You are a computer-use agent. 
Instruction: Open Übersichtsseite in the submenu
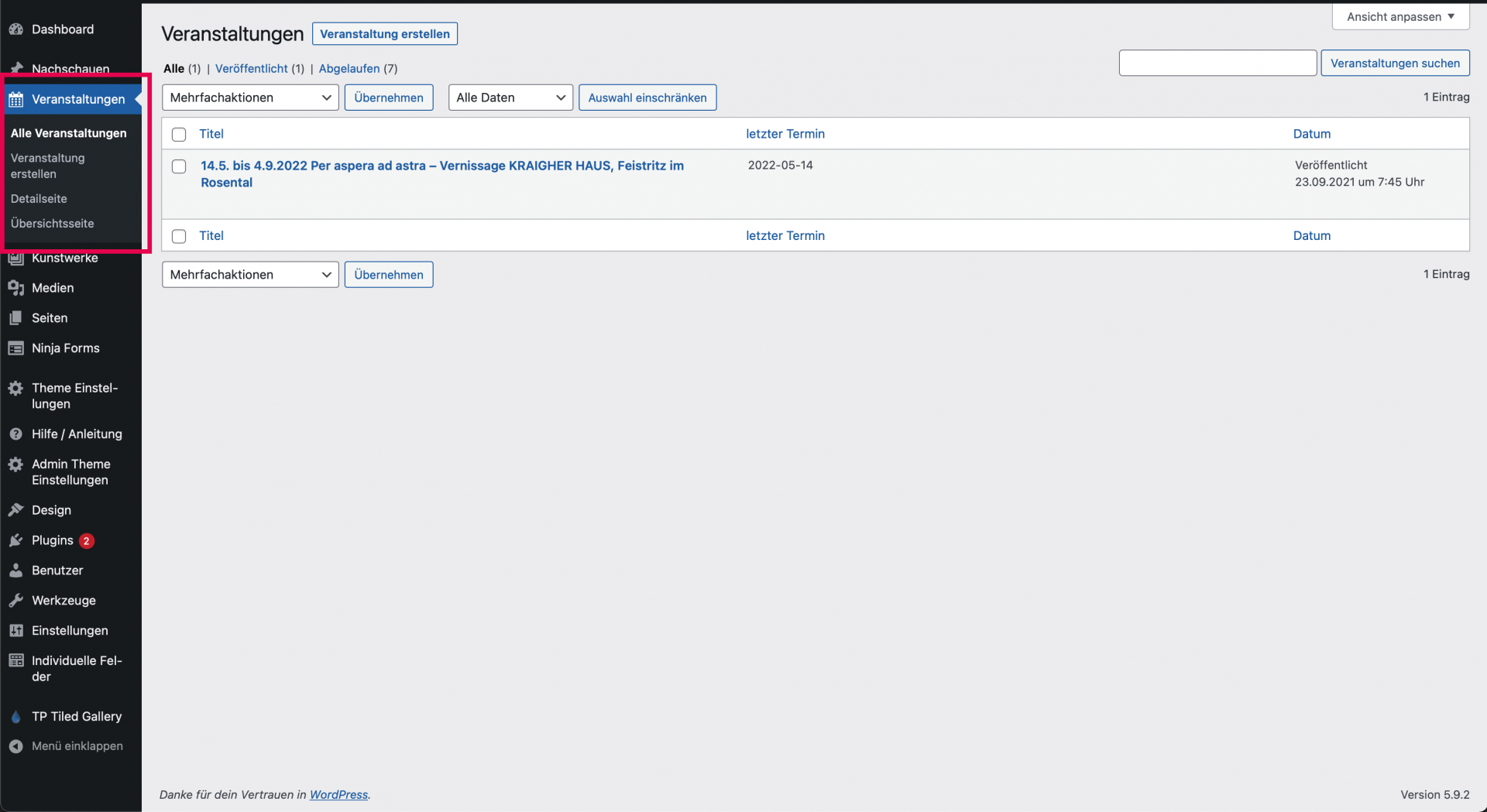[52, 224]
